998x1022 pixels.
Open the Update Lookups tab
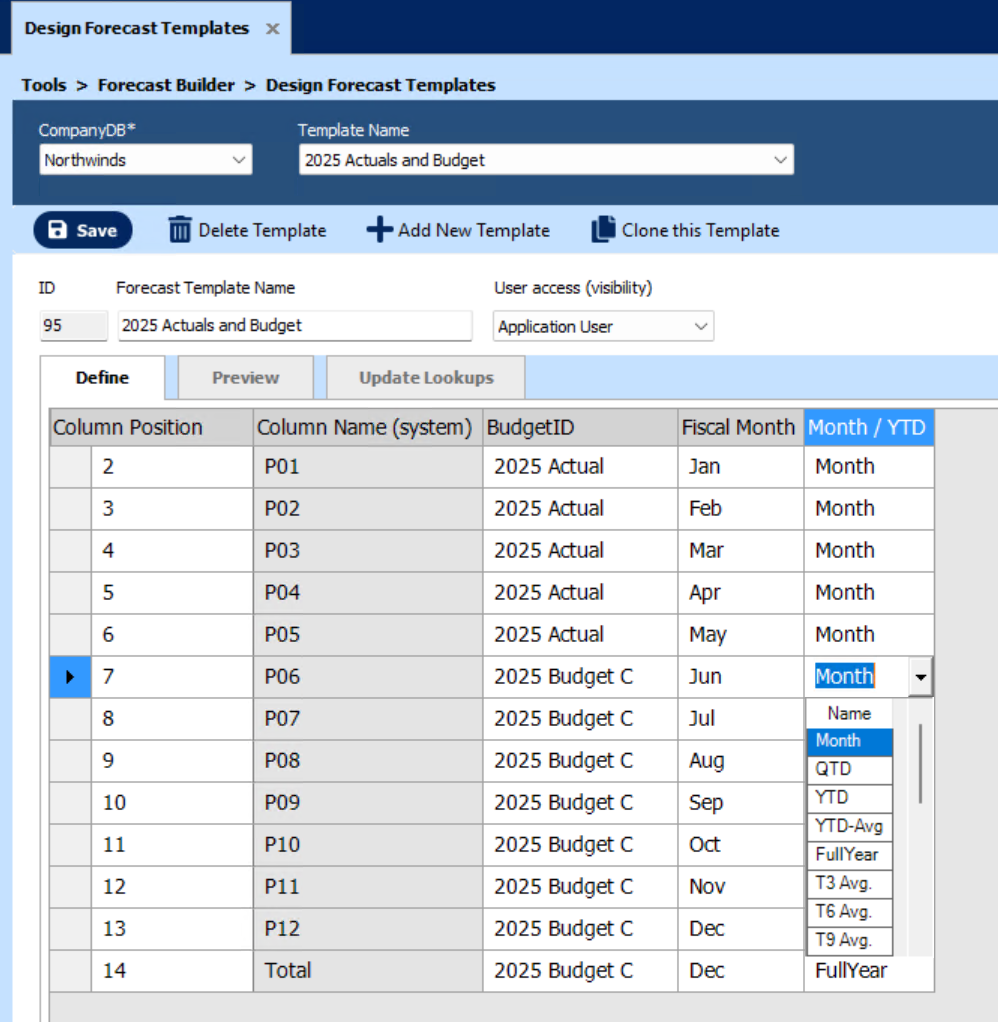point(426,378)
